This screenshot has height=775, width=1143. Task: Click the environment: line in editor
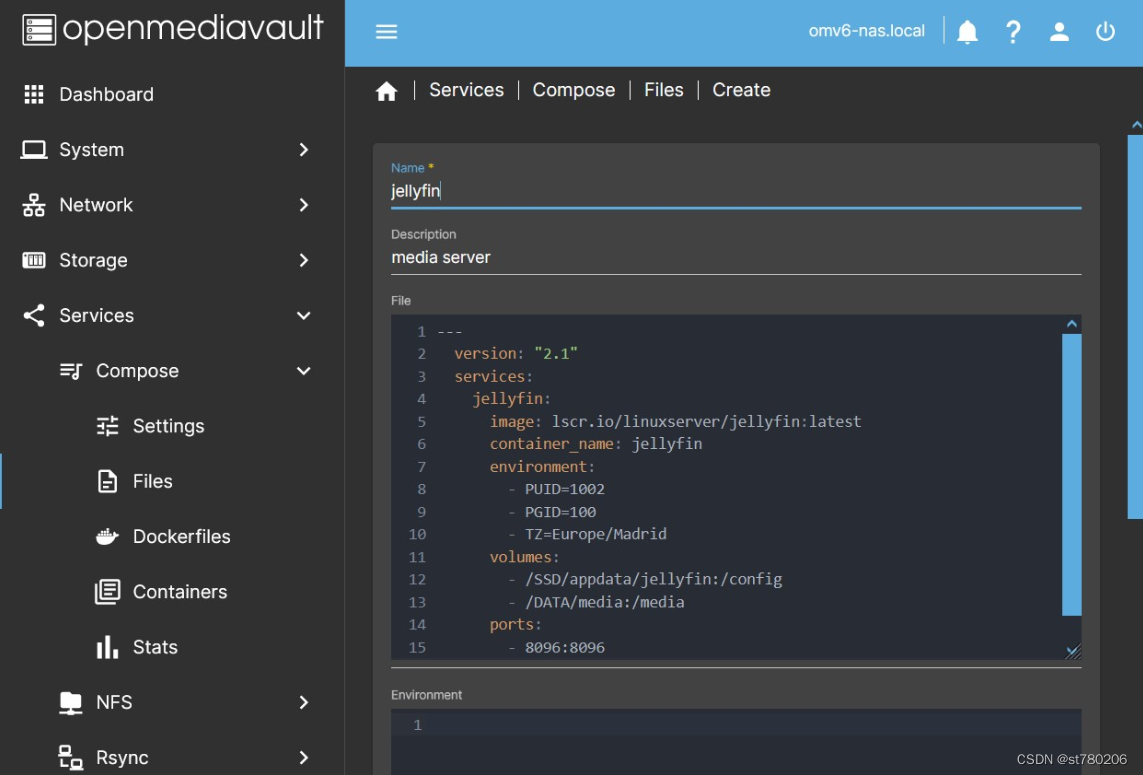pyautogui.click(x=542, y=467)
